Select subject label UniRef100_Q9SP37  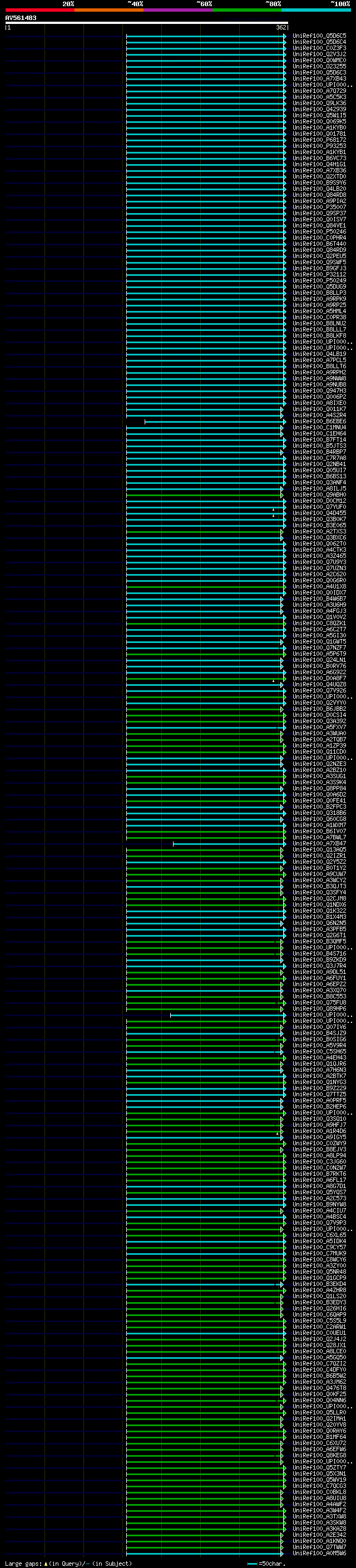[319, 213]
